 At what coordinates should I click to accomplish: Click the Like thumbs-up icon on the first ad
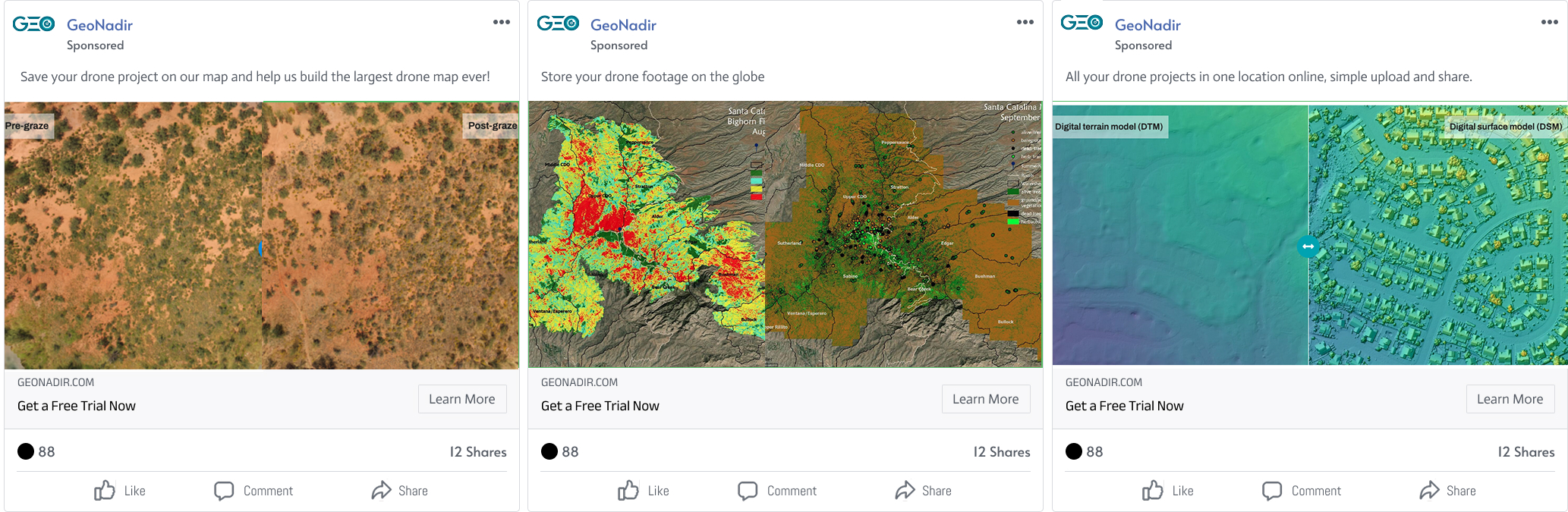pos(105,491)
